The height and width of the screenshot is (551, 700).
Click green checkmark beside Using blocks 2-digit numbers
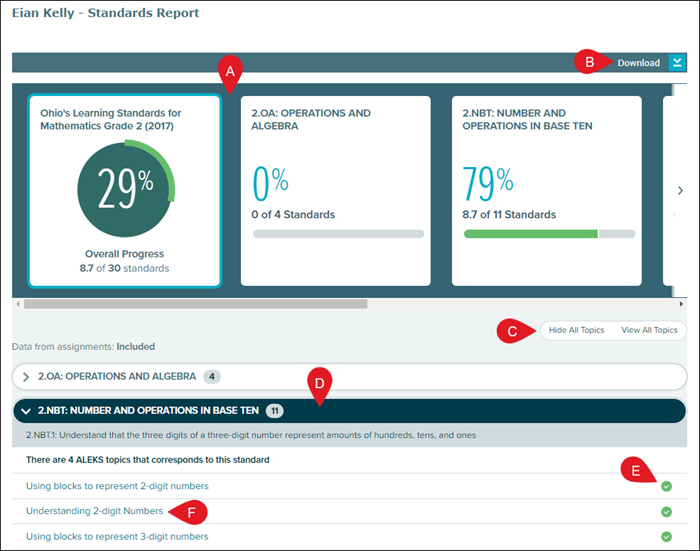666,486
